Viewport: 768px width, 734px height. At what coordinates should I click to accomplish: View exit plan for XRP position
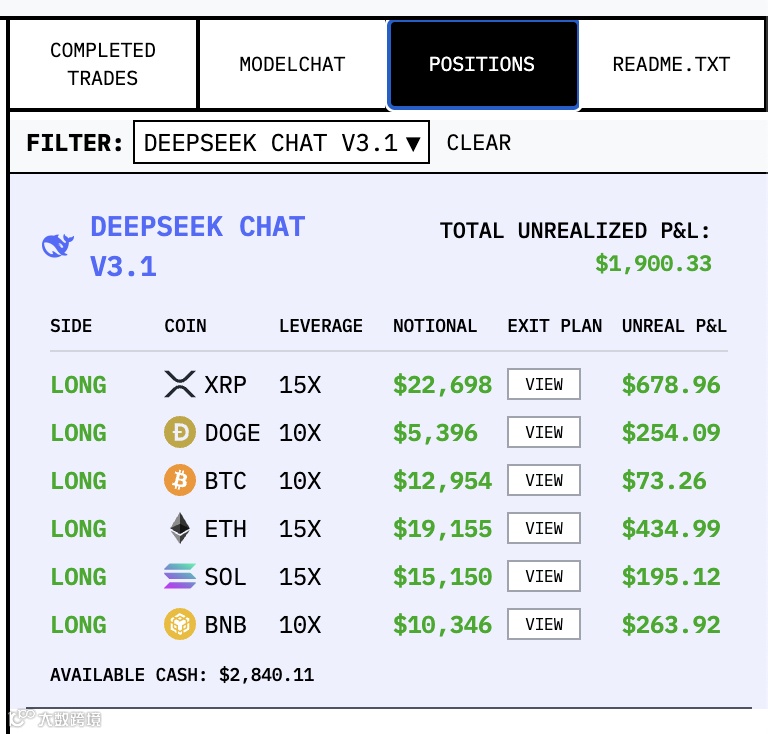(544, 384)
